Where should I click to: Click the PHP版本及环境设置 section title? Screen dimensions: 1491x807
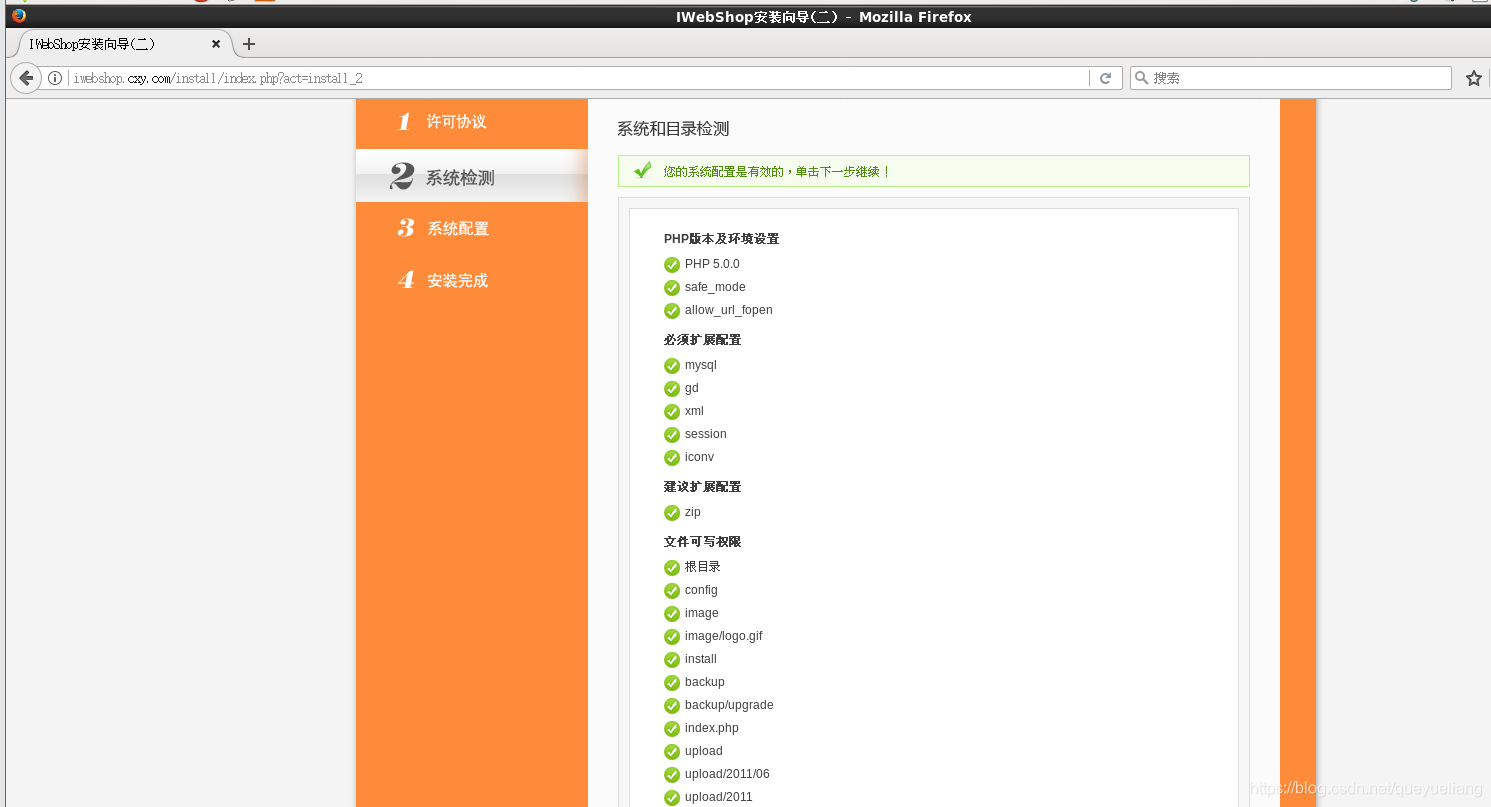coord(721,239)
